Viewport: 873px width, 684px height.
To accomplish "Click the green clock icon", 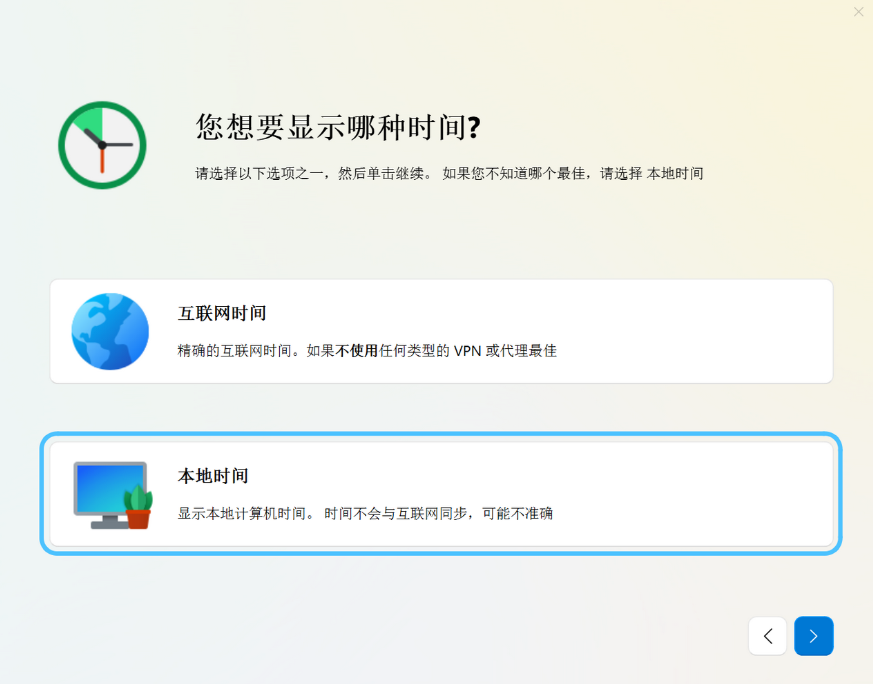I will [101, 144].
